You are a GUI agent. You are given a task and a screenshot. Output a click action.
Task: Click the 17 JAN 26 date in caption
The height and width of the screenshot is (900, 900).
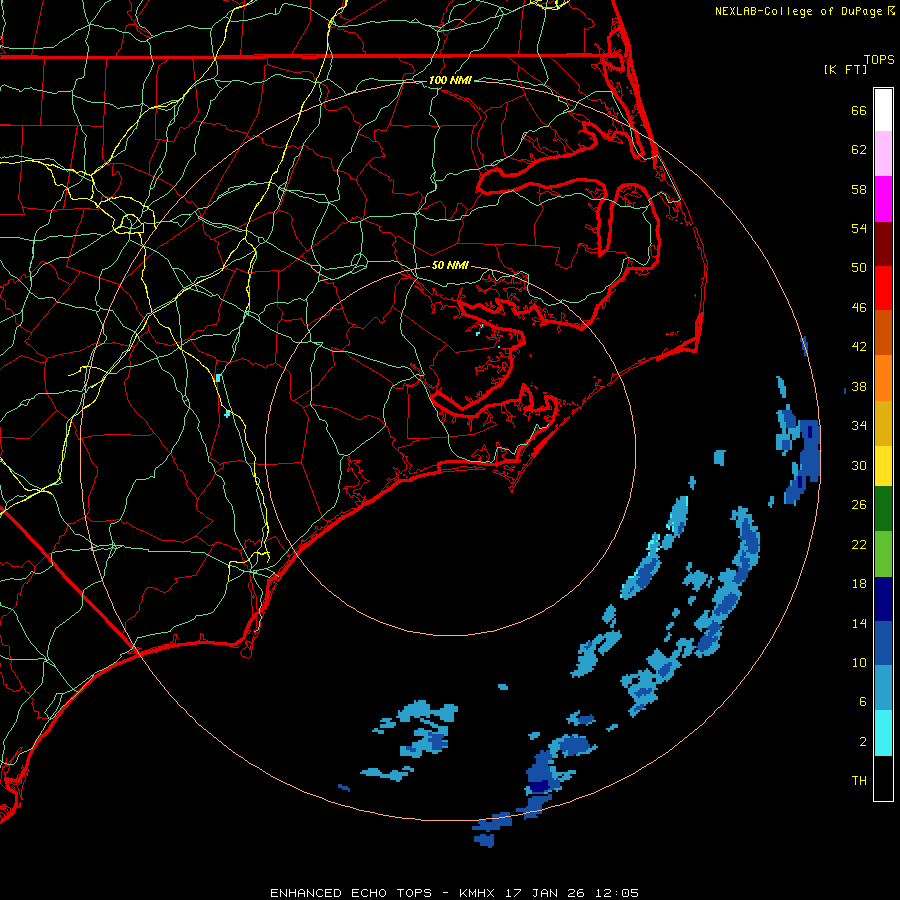[x=546, y=893]
